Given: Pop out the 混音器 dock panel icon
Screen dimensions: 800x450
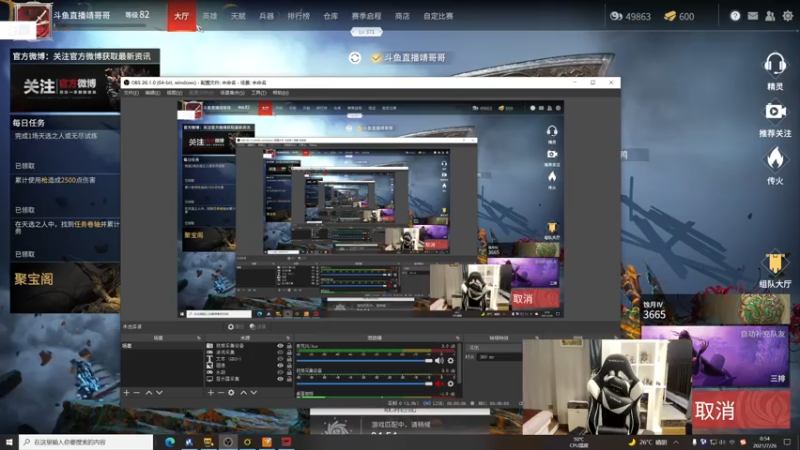Looking at the screenshot, I should coord(458,338).
